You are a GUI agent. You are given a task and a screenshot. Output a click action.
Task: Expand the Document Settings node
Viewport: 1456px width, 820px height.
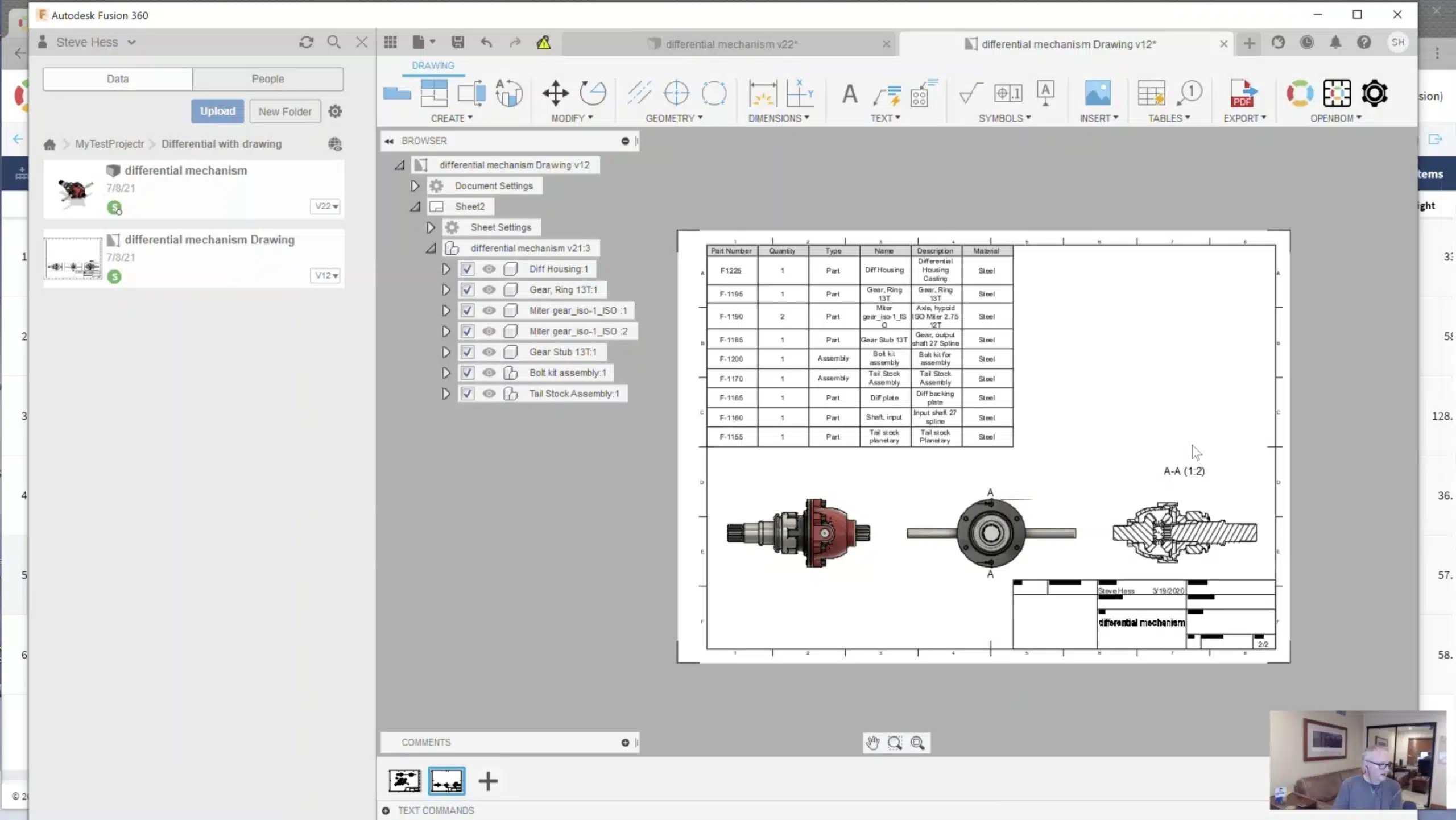[415, 186]
